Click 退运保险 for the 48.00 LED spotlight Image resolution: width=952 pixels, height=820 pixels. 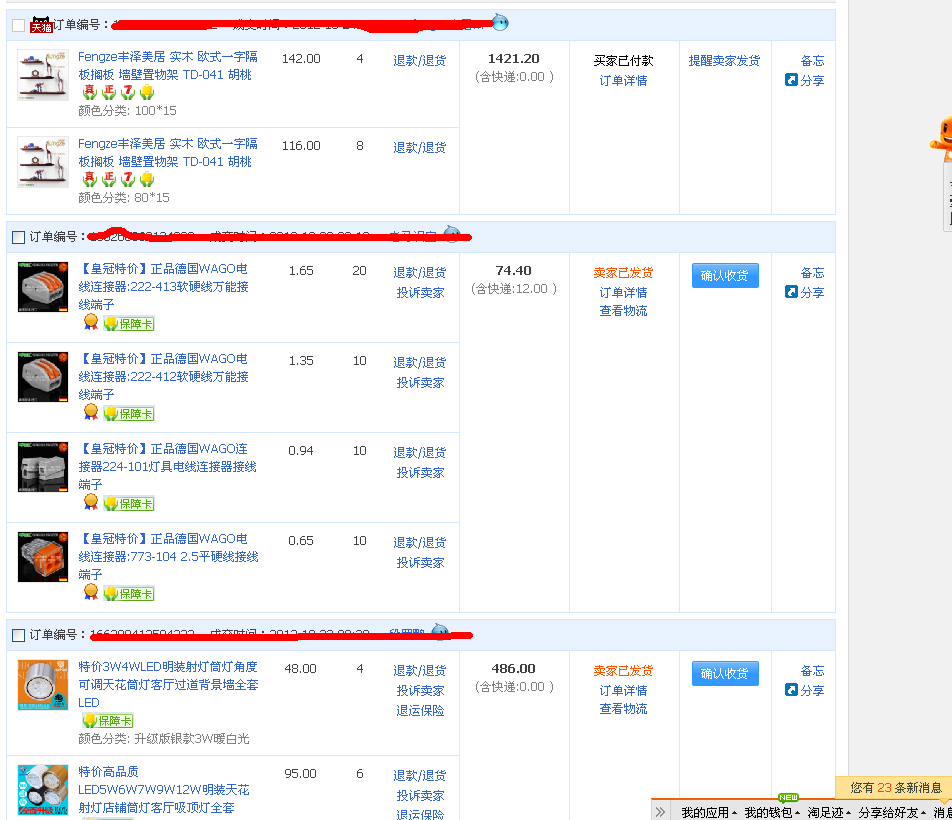[420, 710]
